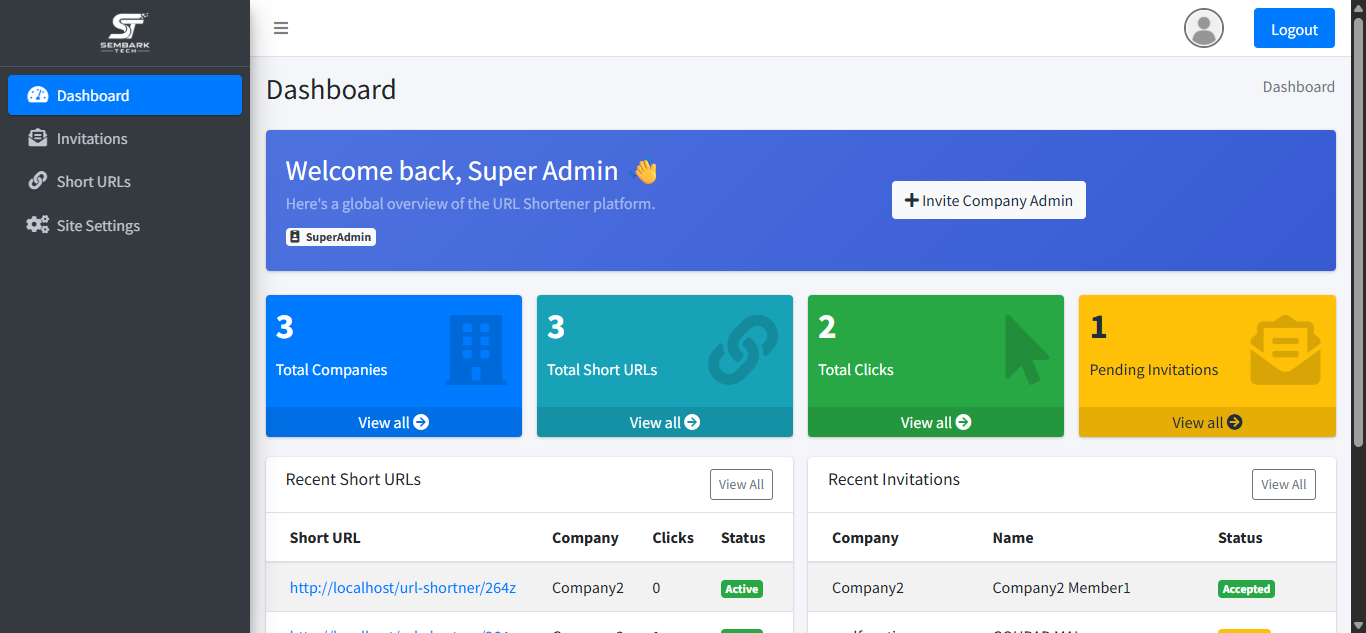View all under Total Clicks card
The image size is (1366, 633).
click(936, 422)
